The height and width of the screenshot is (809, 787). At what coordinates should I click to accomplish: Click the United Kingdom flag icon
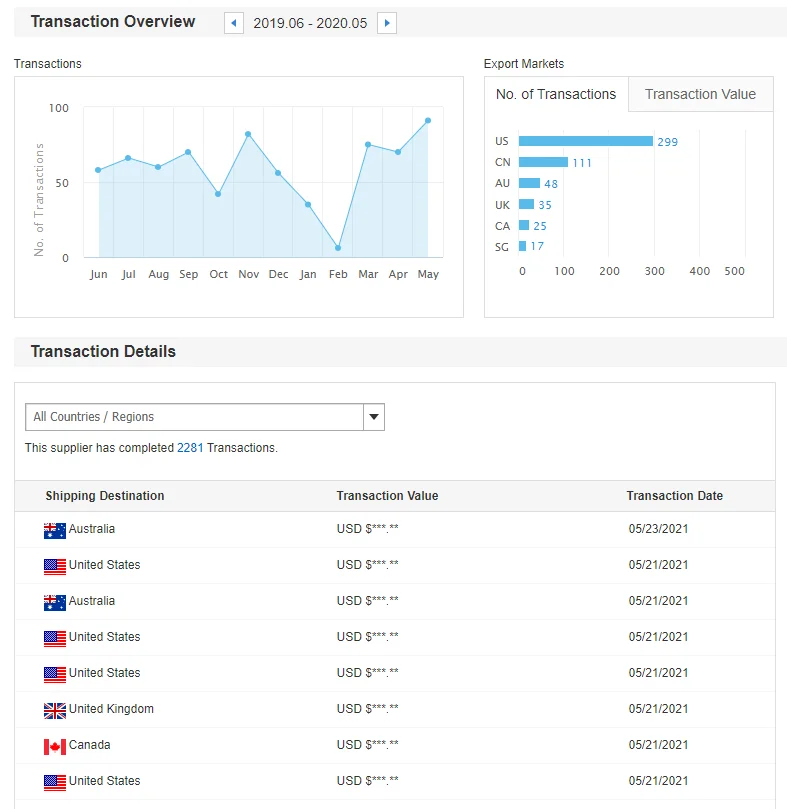point(55,710)
